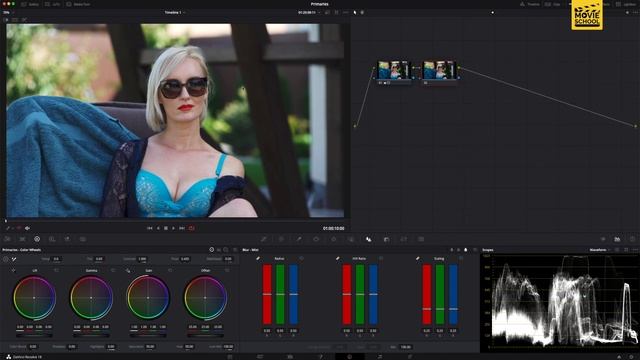The width and height of the screenshot is (640, 360).
Task: Show the Clips panel in top bar
Action: coord(553,4)
